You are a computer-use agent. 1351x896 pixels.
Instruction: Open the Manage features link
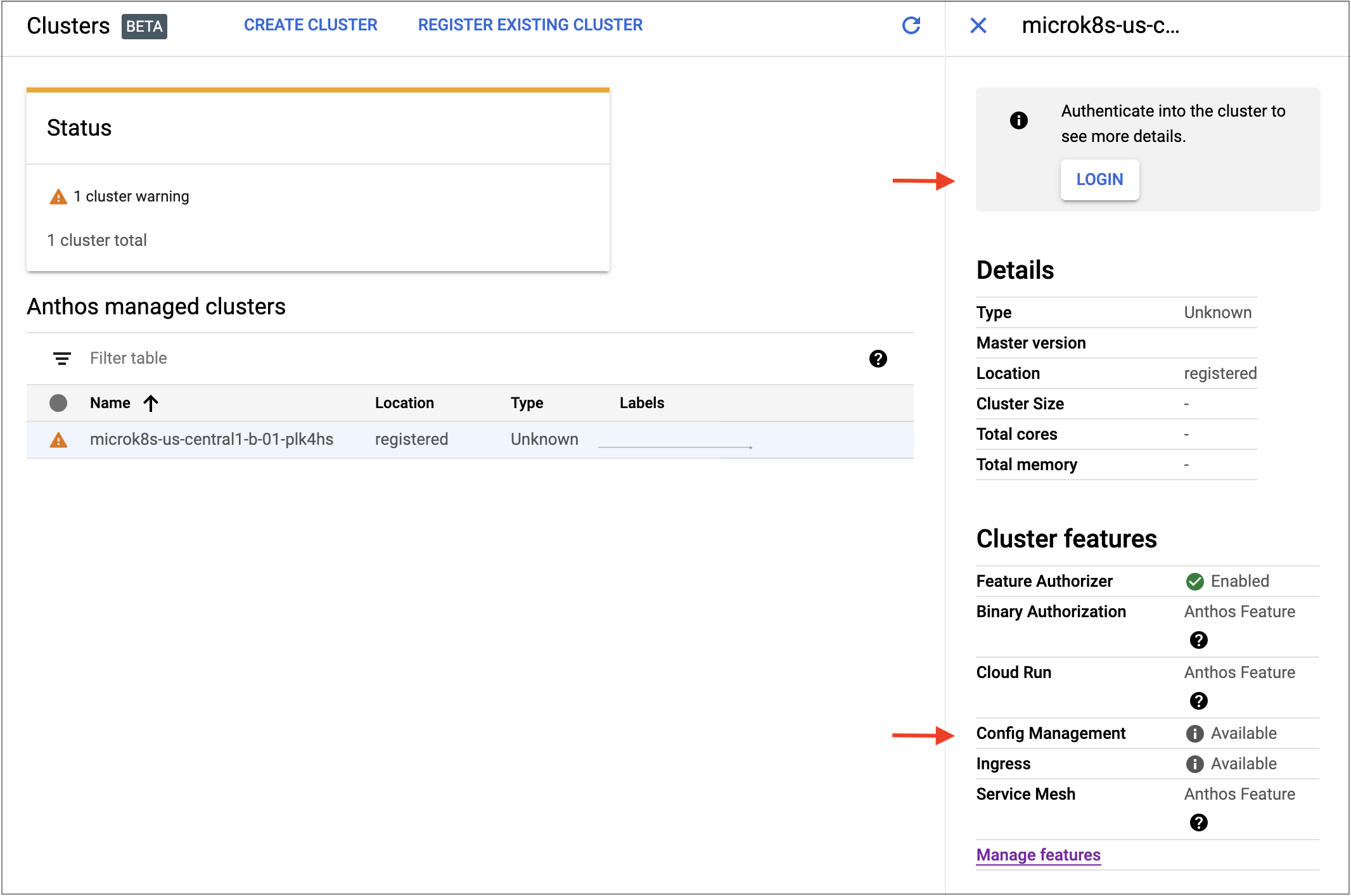click(x=1038, y=855)
